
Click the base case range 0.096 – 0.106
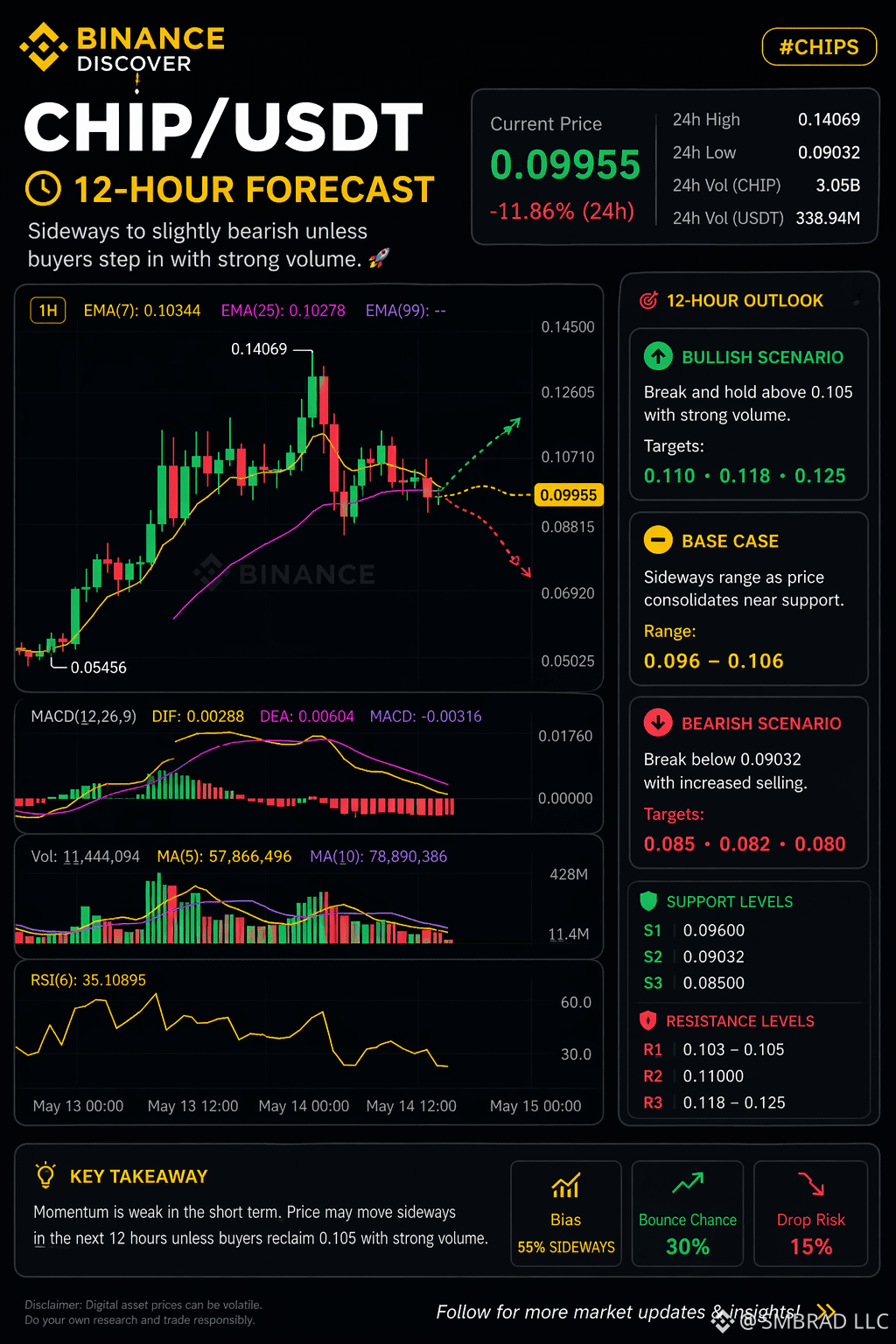click(714, 661)
